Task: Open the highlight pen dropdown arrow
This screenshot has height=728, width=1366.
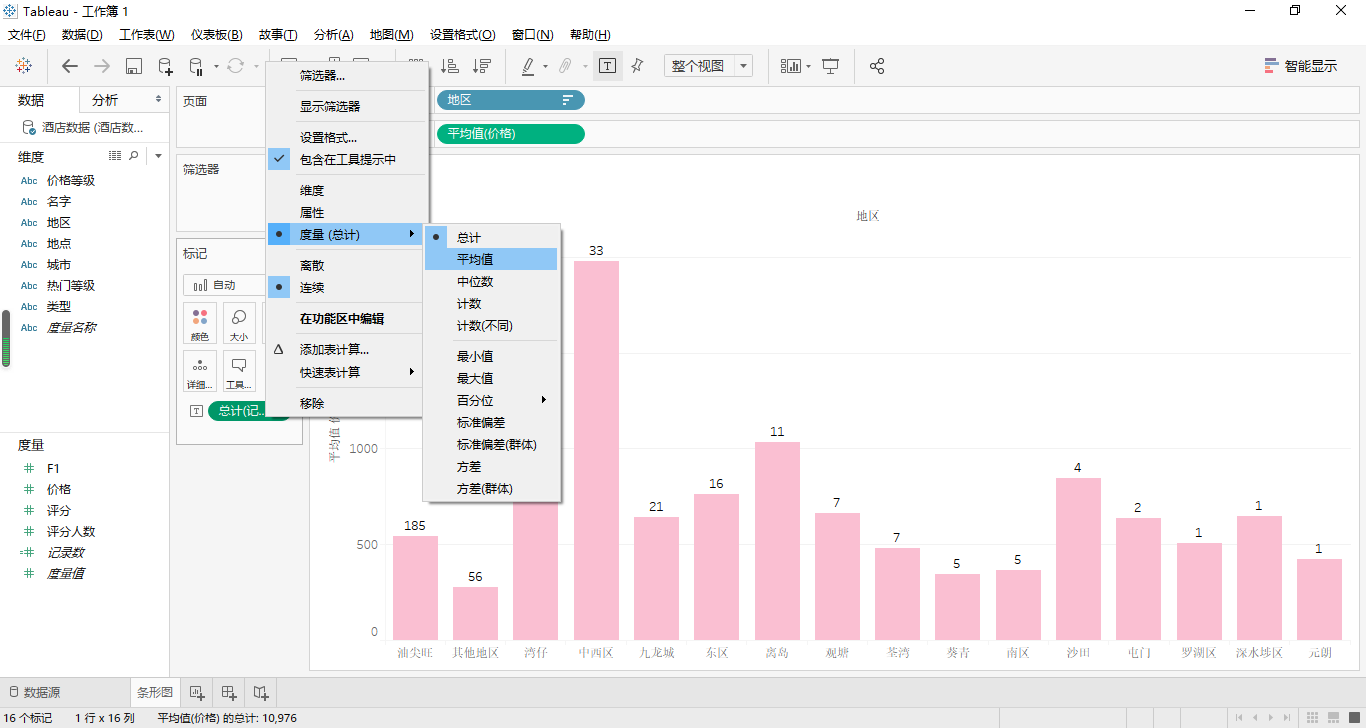Action: (545, 67)
